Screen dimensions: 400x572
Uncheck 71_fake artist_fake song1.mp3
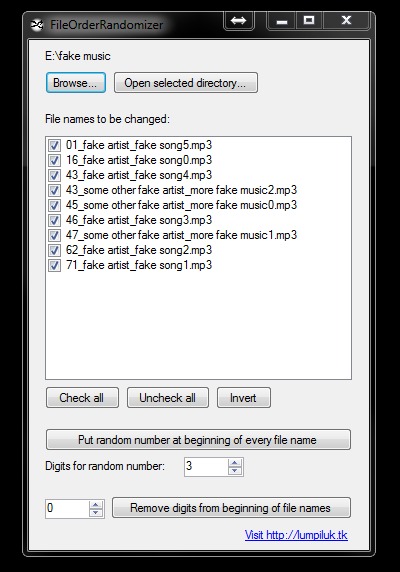(54, 265)
